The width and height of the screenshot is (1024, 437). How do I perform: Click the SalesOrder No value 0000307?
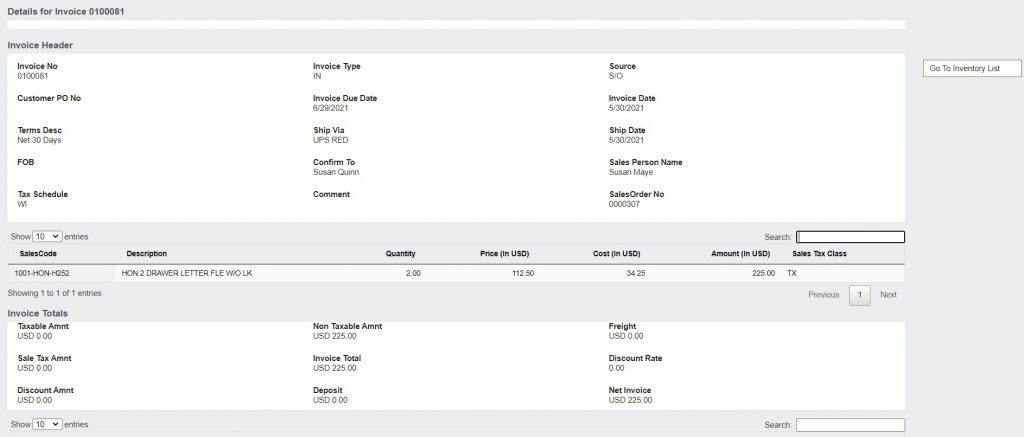(x=624, y=204)
